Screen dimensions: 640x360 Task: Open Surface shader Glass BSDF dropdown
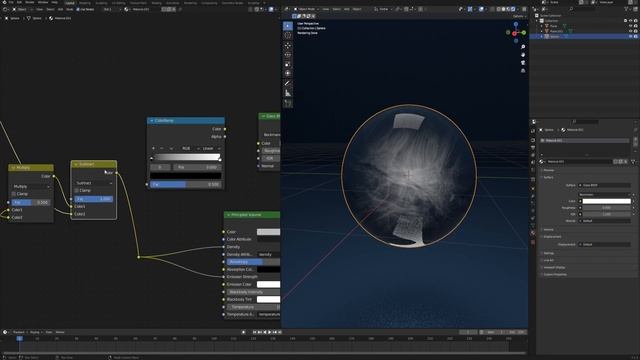604,185
